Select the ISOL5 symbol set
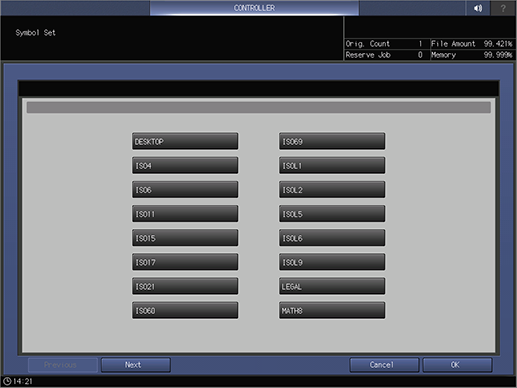 pos(332,214)
